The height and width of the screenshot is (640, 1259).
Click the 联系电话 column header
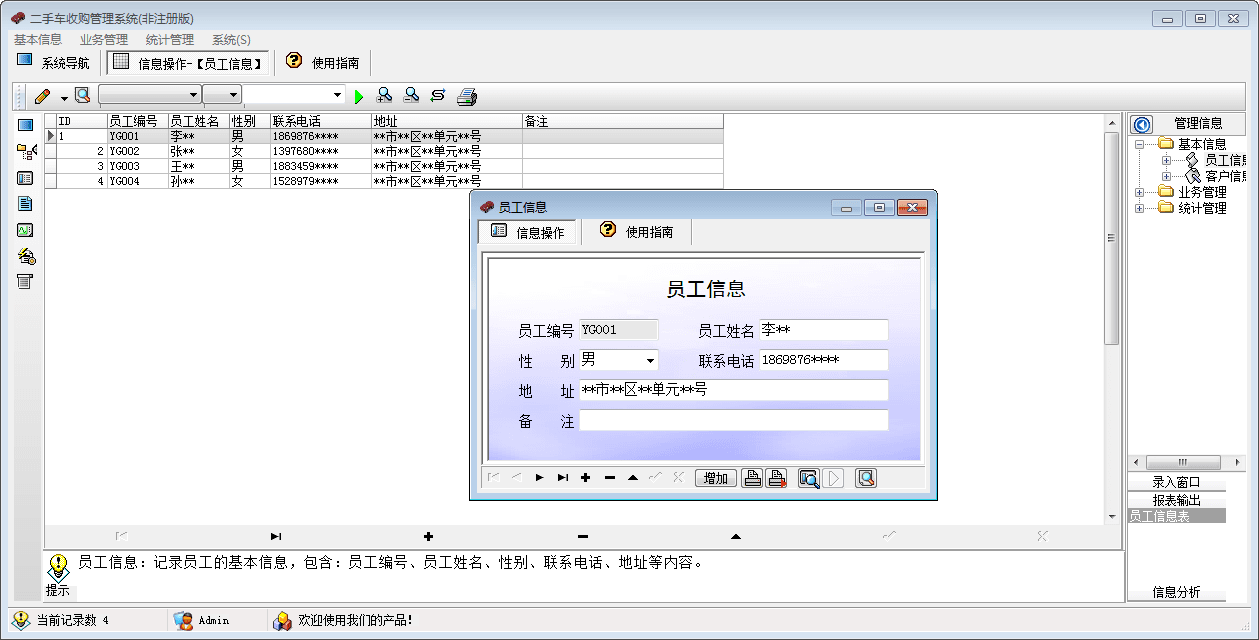(320, 121)
